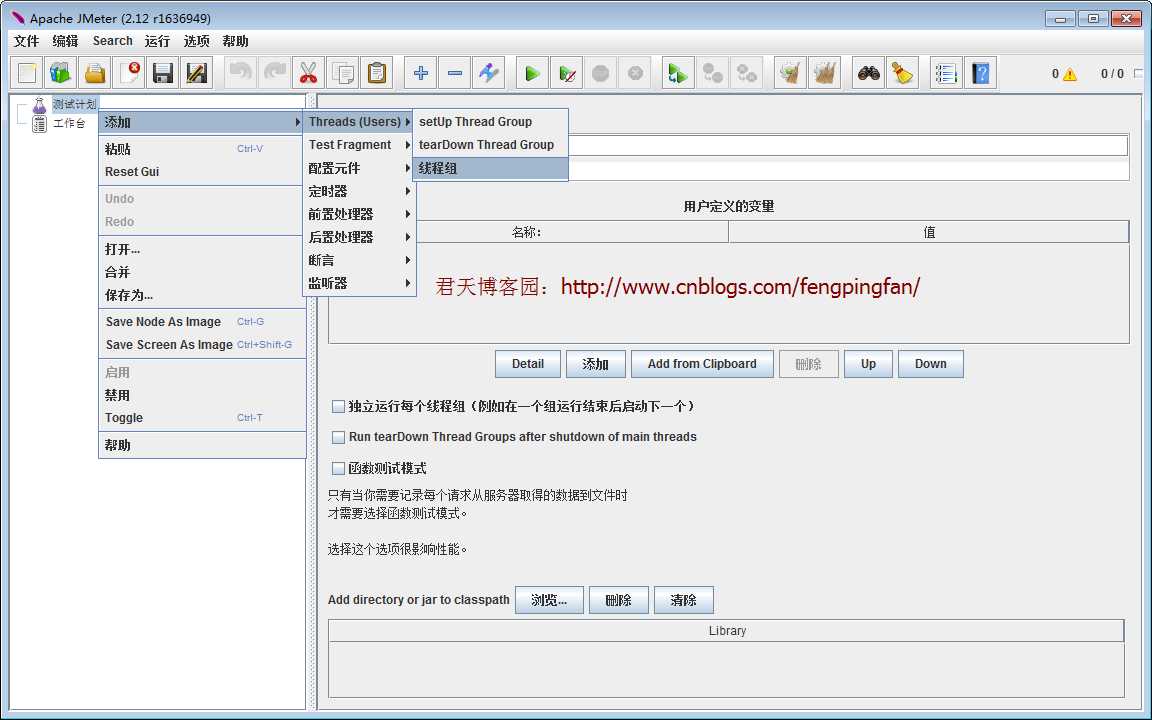The height and width of the screenshot is (720, 1152).
Task: Choose Save Node As Image entry
Action: (x=201, y=322)
